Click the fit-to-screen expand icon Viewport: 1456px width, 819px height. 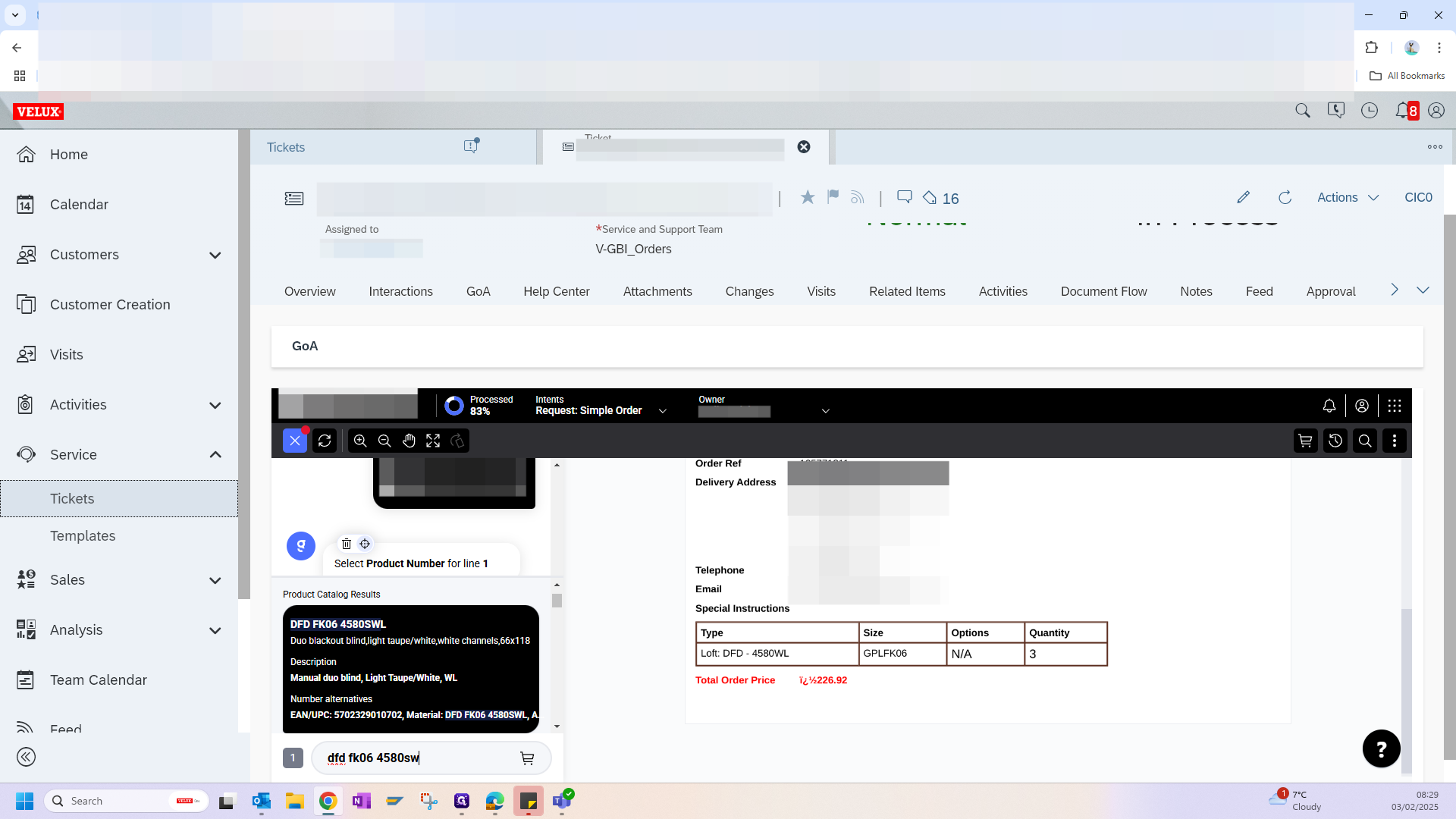(433, 441)
